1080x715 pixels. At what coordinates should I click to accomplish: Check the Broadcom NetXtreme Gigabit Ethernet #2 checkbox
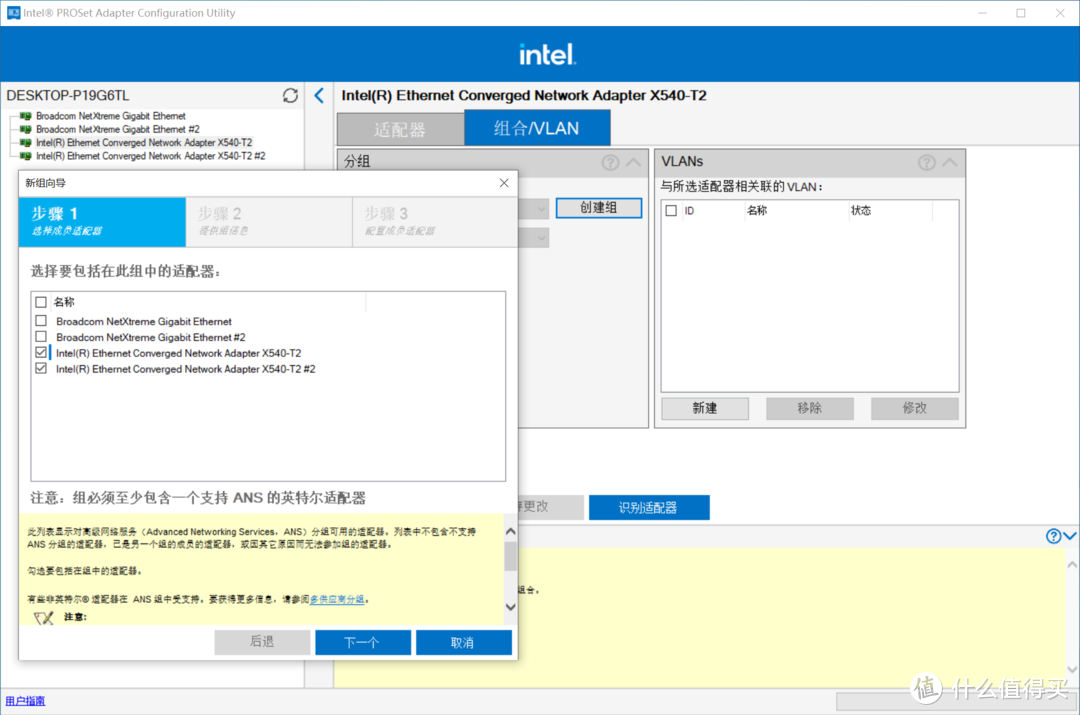click(40, 337)
